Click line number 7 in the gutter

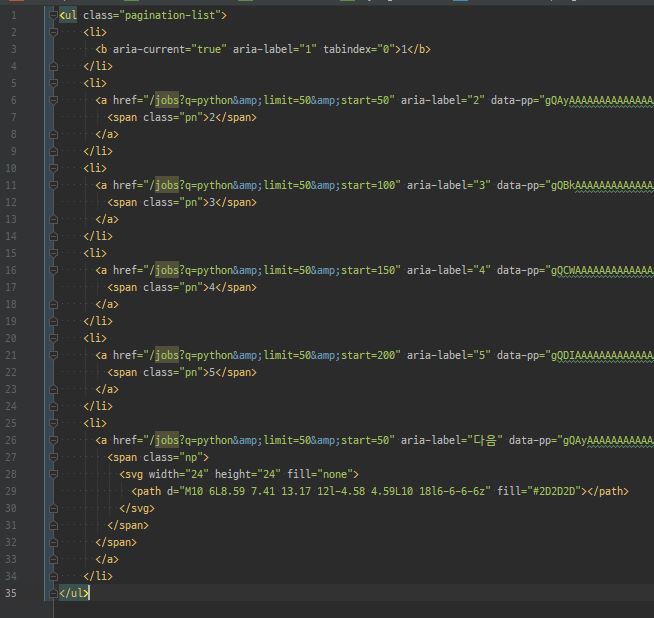(14, 117)
